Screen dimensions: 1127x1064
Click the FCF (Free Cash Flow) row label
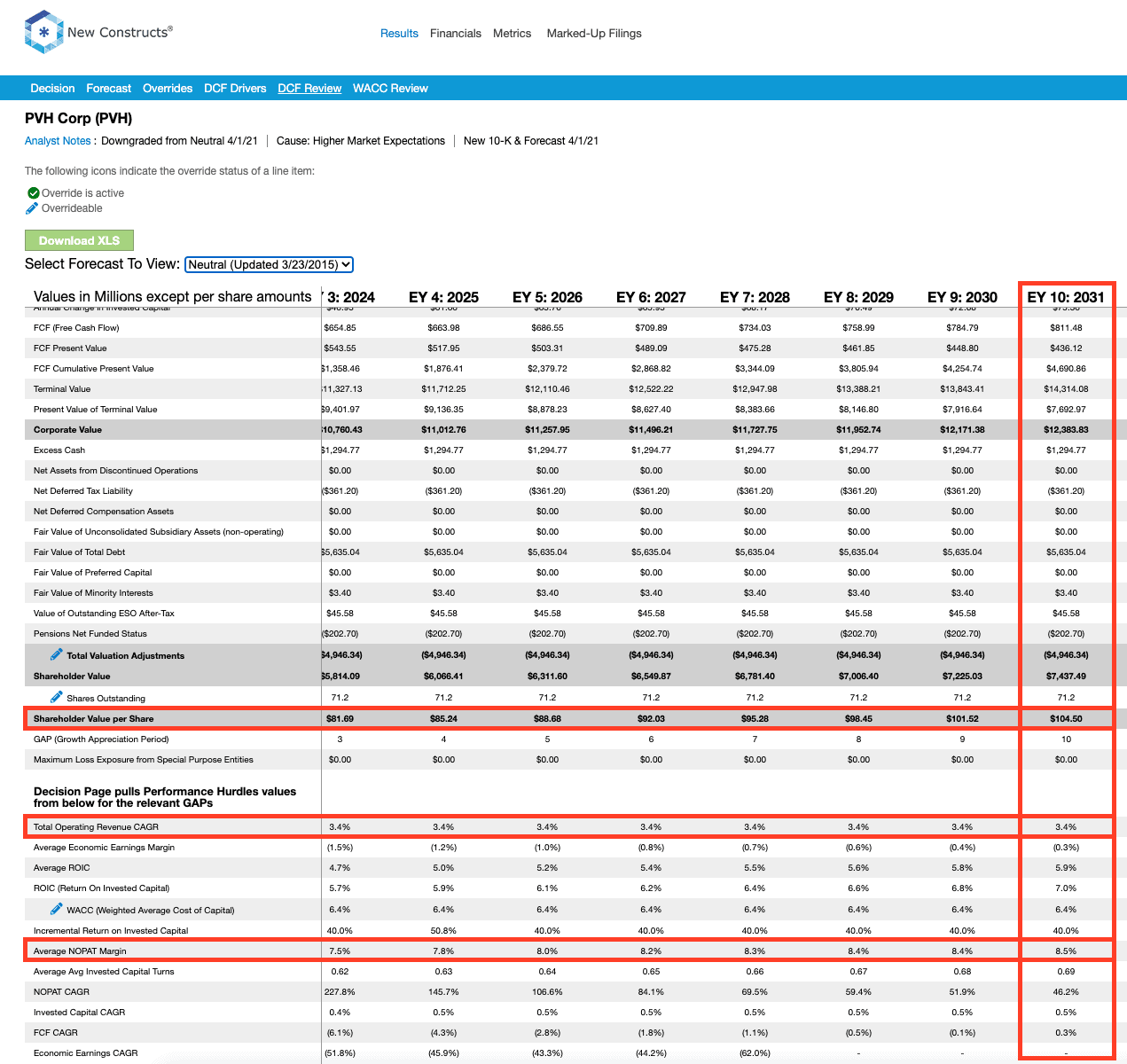pos(76,328)
